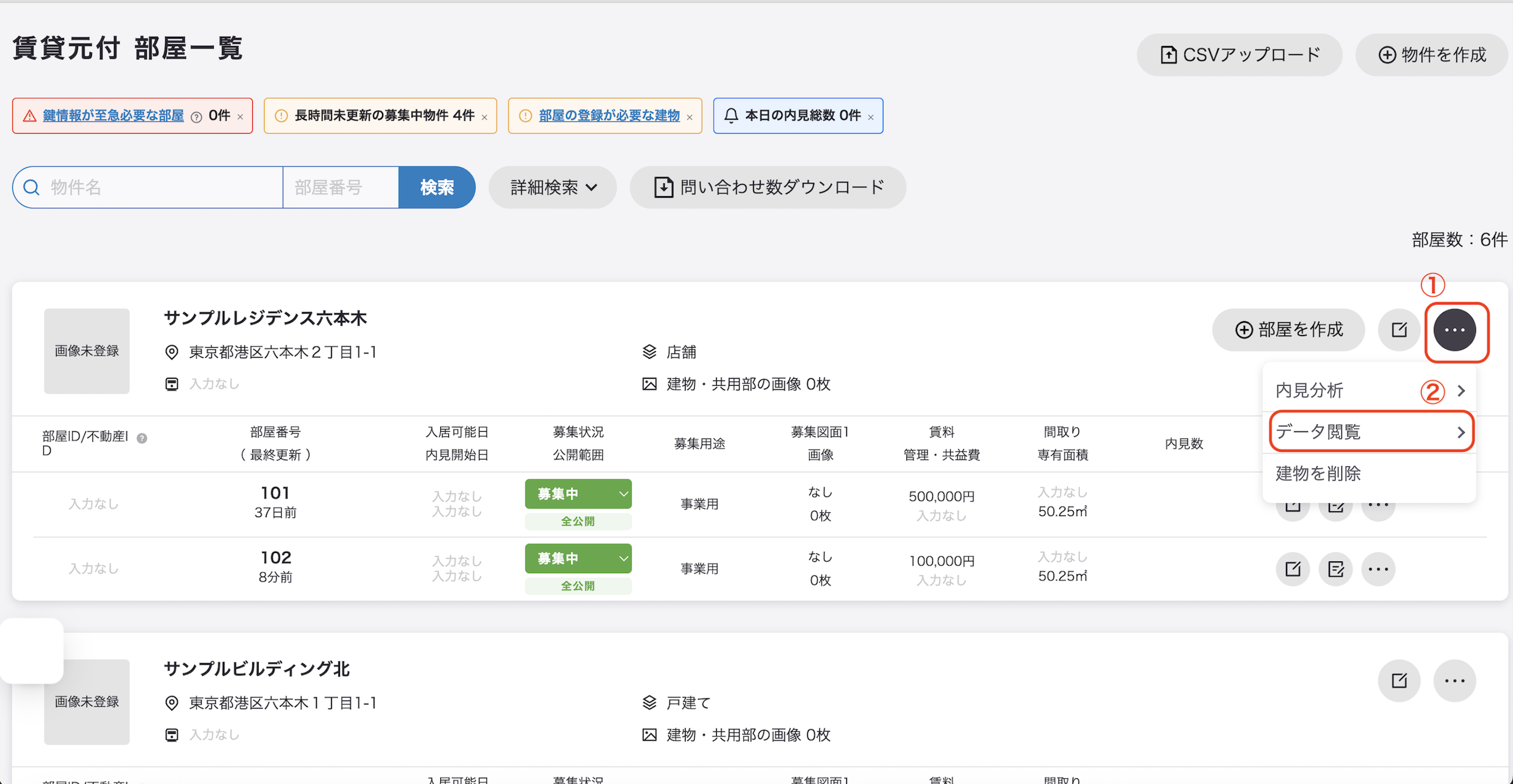Click the document edit icon for room 102
The image size is (1513, 784).
tap(1336, 569)
